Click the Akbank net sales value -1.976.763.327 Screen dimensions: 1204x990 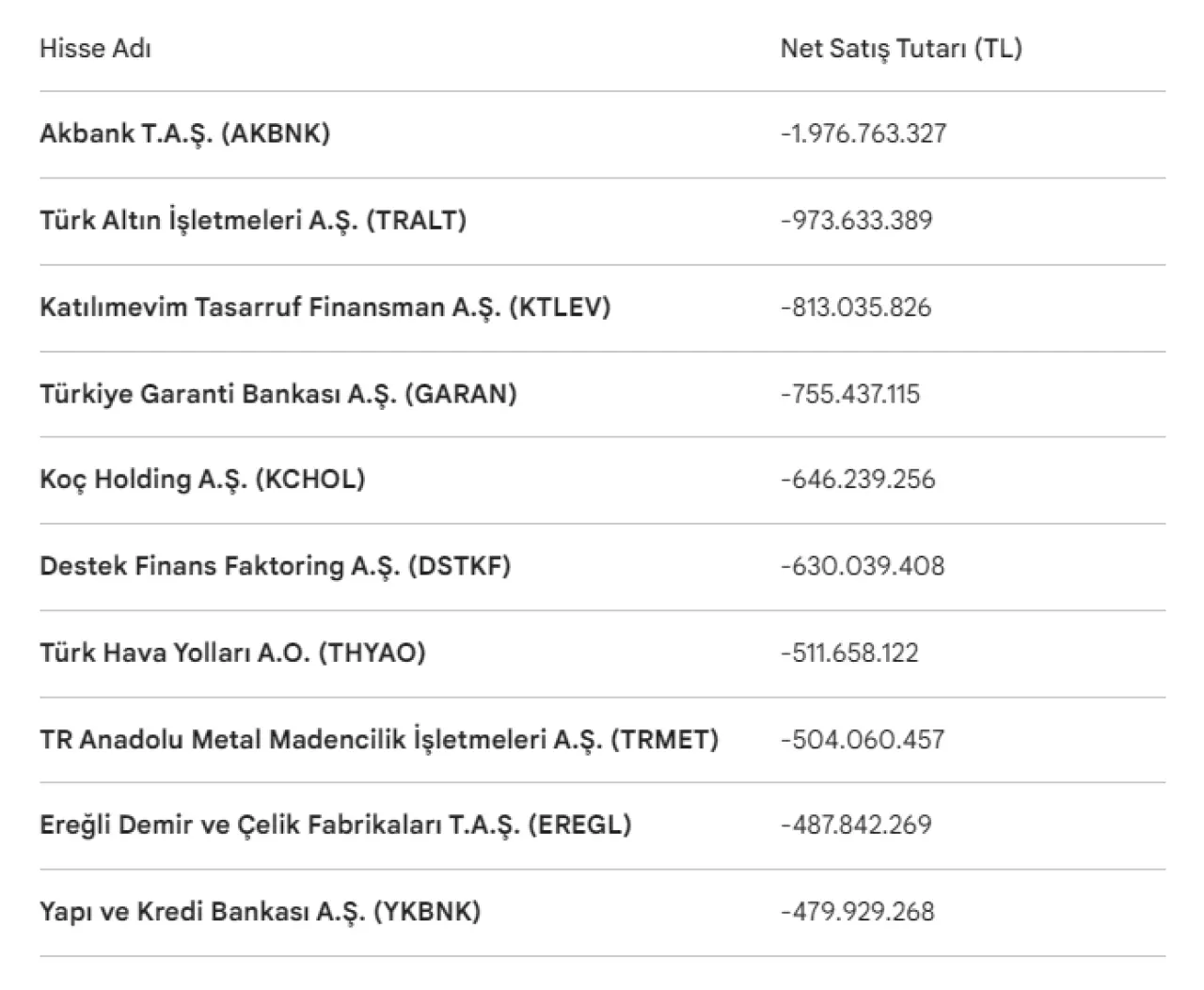863,134
